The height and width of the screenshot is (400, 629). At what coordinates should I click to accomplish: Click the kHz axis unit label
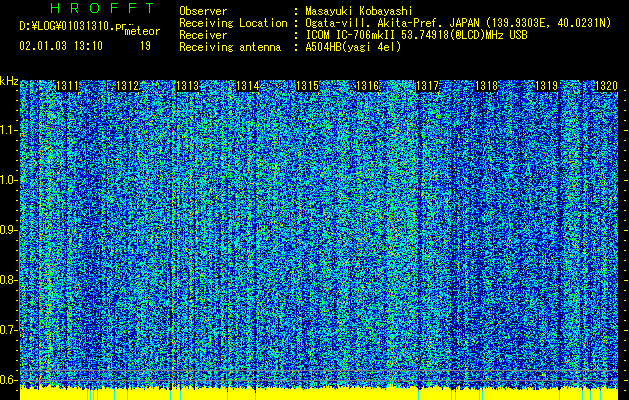(9, 81)
